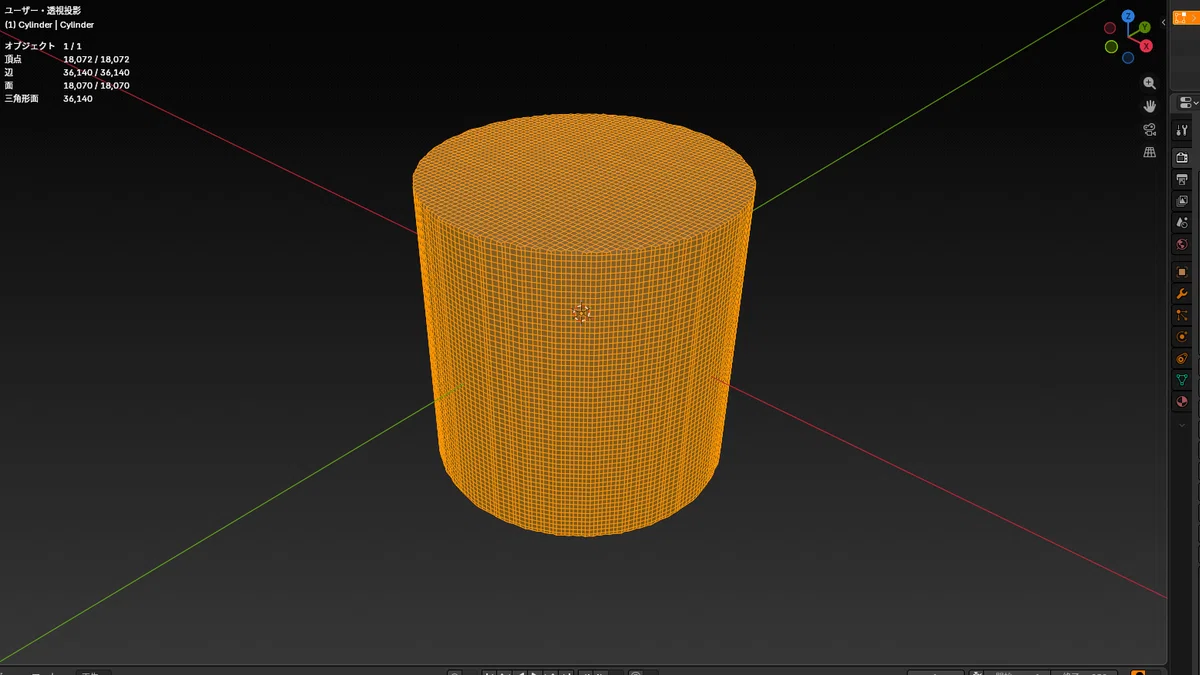Zoom the view with the magnifier icon
This screenshot has height=675, width=1200.
coord(1150,83)
